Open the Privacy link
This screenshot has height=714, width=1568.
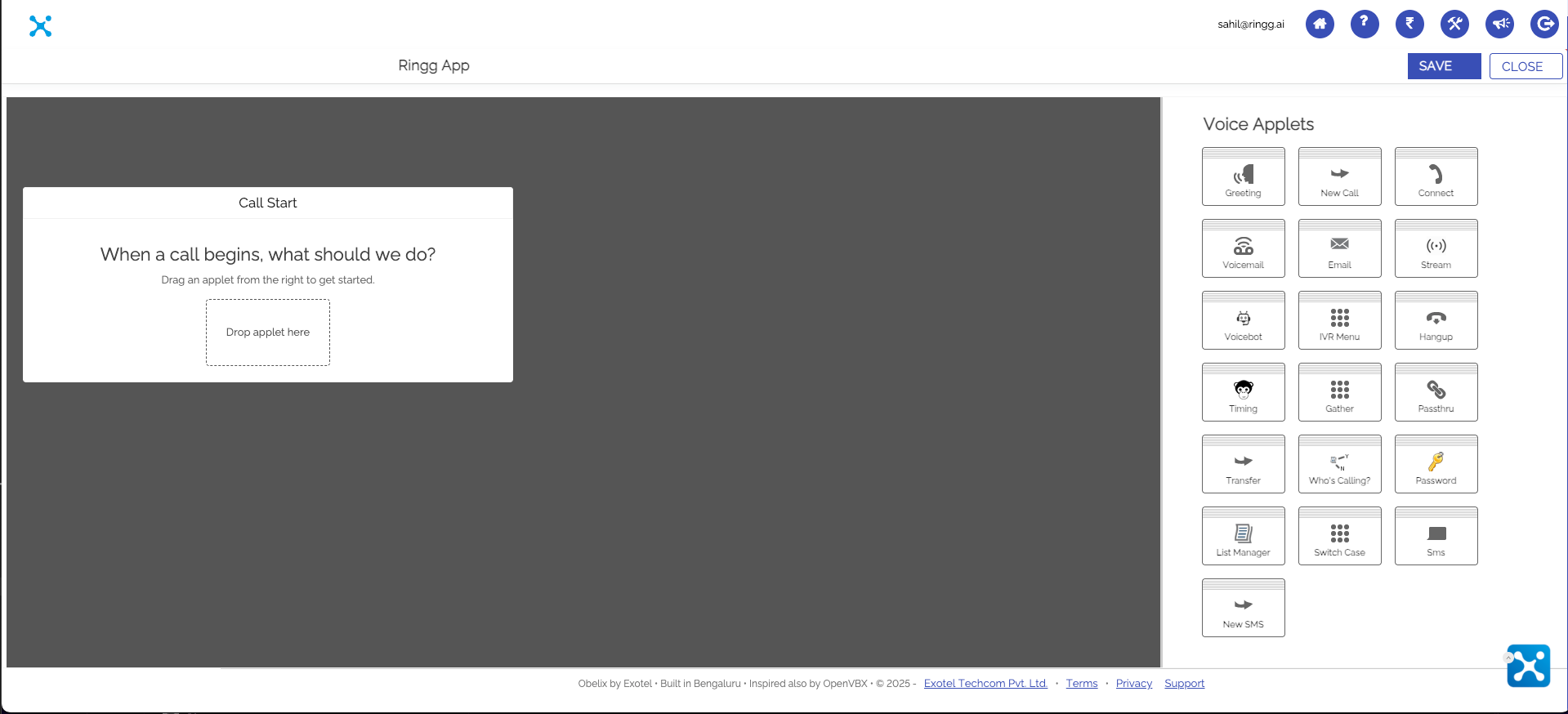1134,684
